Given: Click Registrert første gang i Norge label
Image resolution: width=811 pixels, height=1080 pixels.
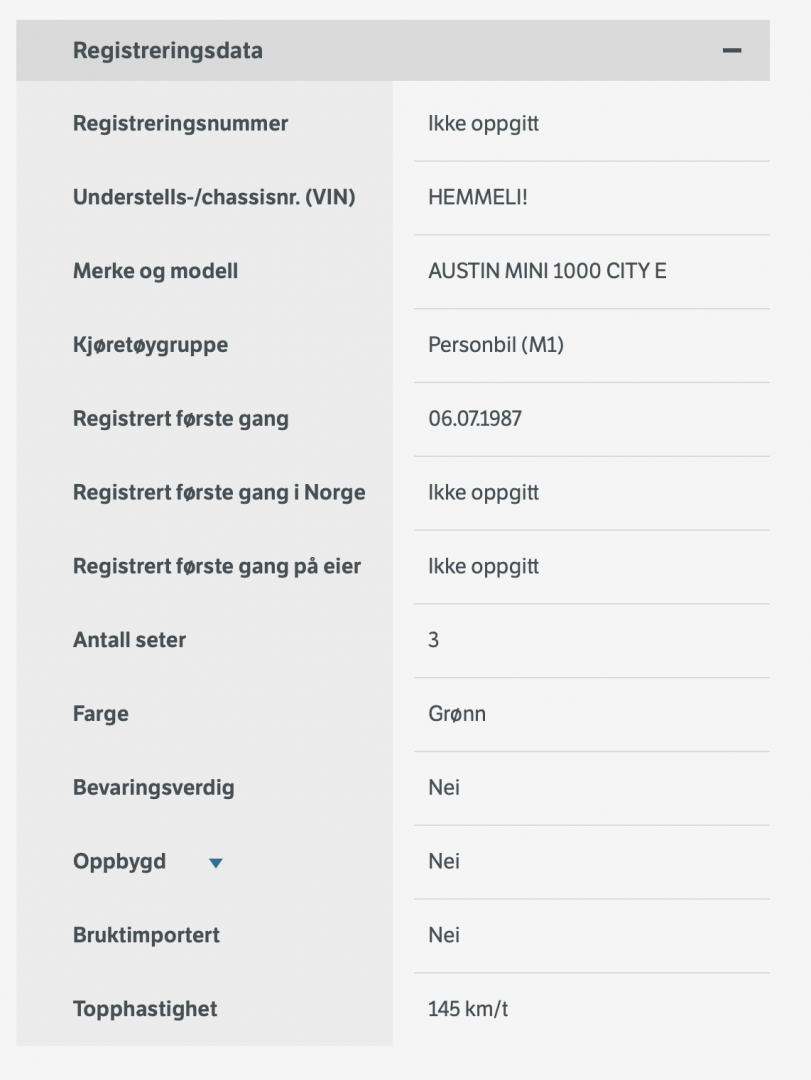Looking at the screenshot, I should click(219, 493).
